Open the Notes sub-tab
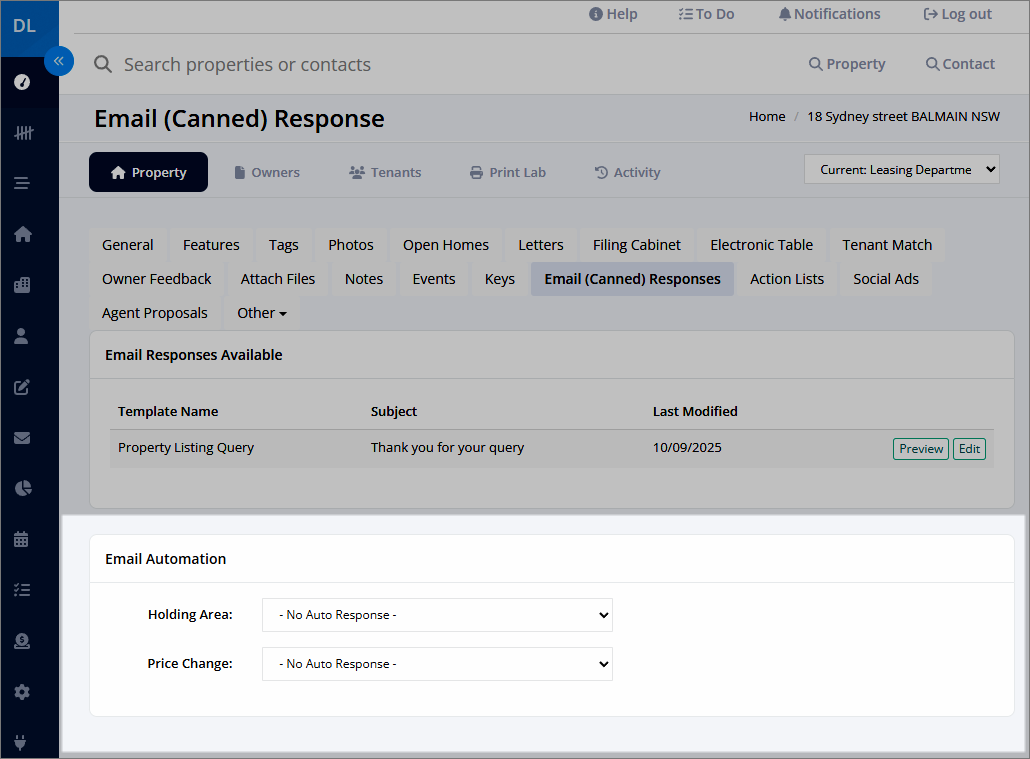The height and width of the screenshot is (759, 1030). [x=364, y=279]
